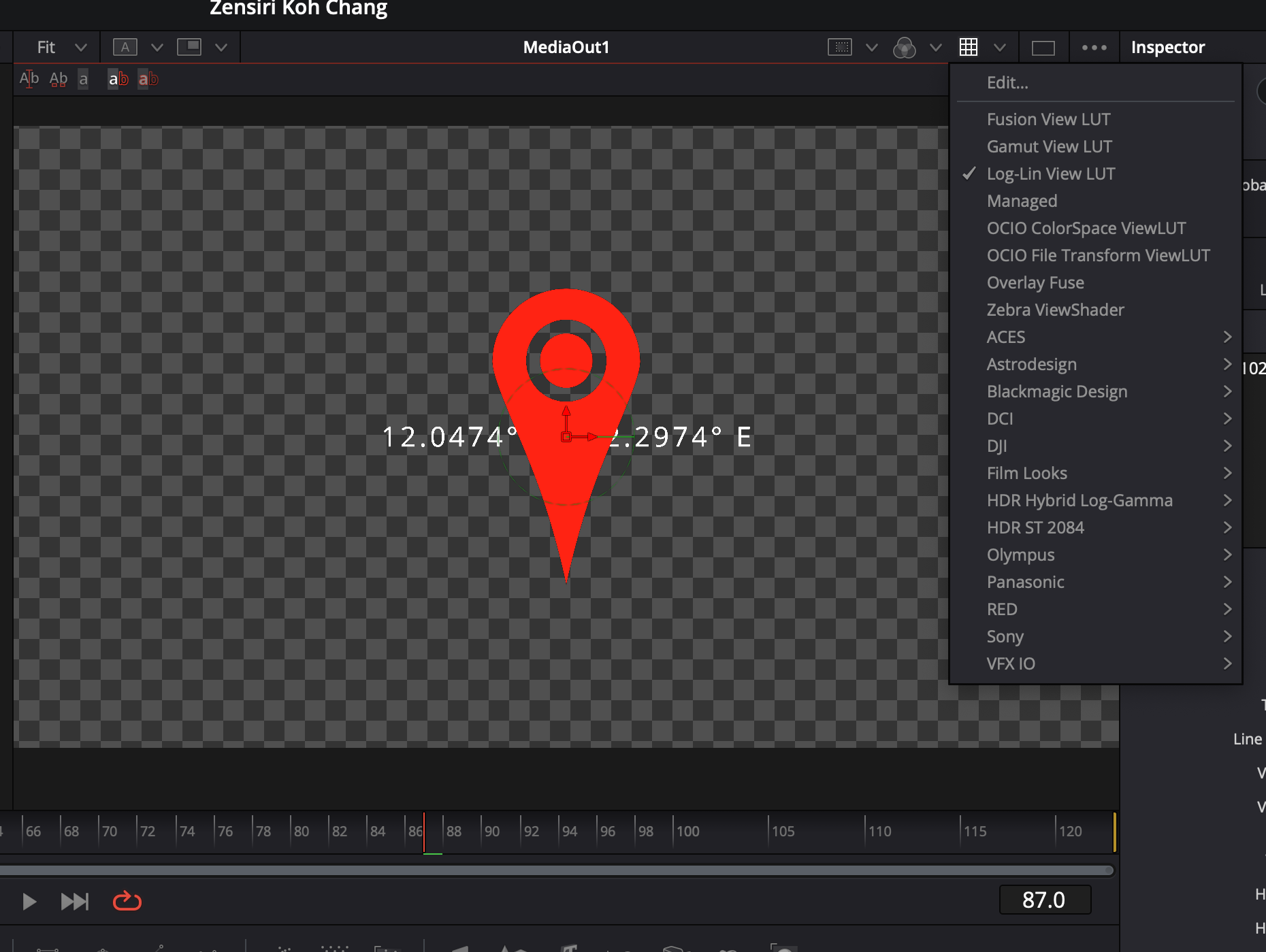Viewport: 1266px width, 952px height.
Task: Expand the RED submenu
Action: click(x=1096, y=609)
